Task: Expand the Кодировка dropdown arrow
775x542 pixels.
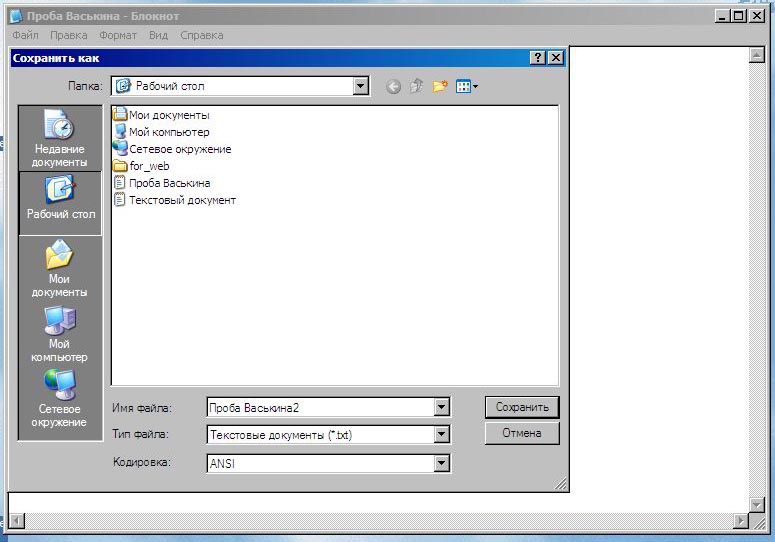Action: coord(441,463)
